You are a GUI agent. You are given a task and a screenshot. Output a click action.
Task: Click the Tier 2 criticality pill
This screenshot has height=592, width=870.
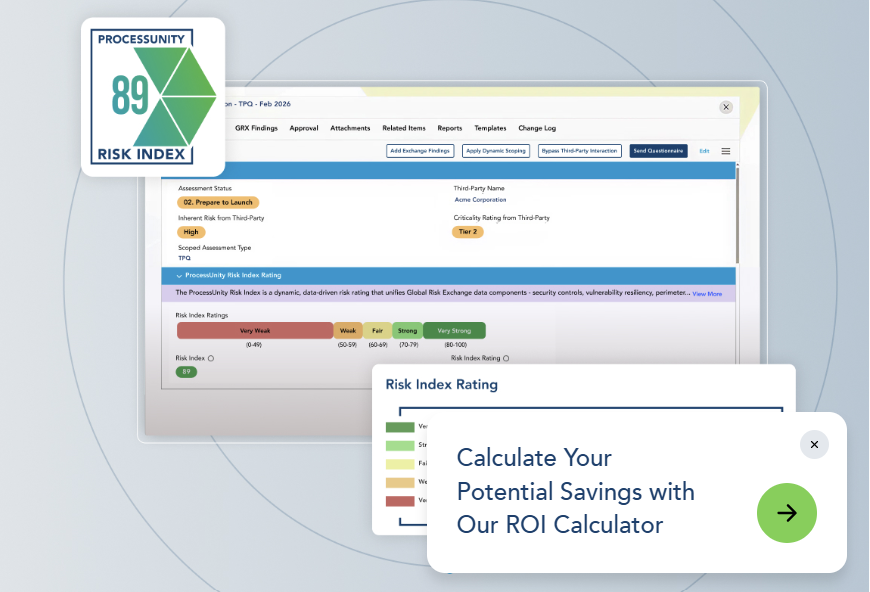[x=468, y=232]
